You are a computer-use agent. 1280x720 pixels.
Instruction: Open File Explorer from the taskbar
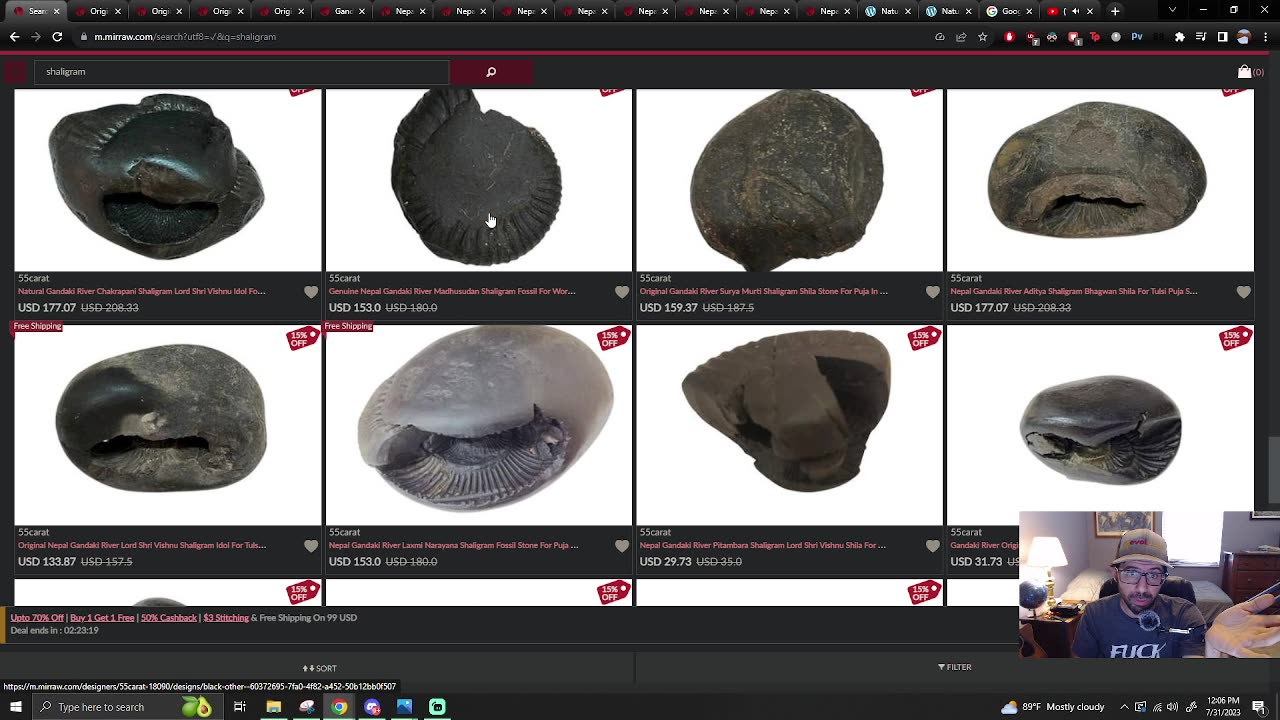pos(273,707)
